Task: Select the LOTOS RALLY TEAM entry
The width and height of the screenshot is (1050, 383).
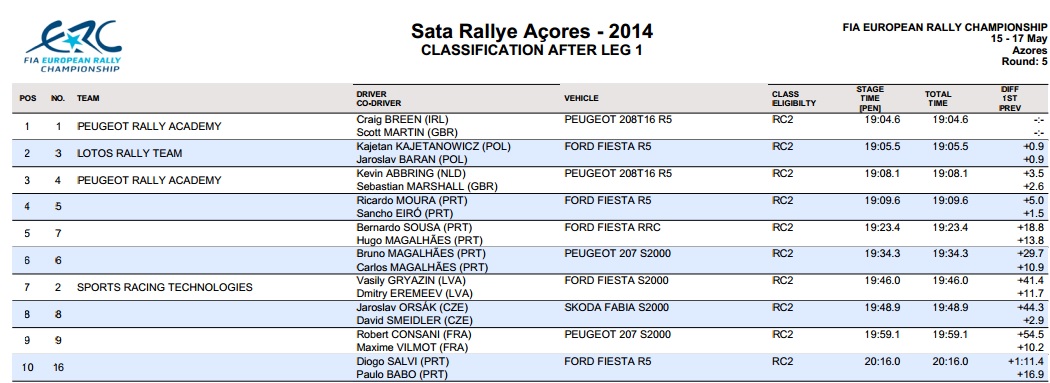Action: [x=129, y=153]
